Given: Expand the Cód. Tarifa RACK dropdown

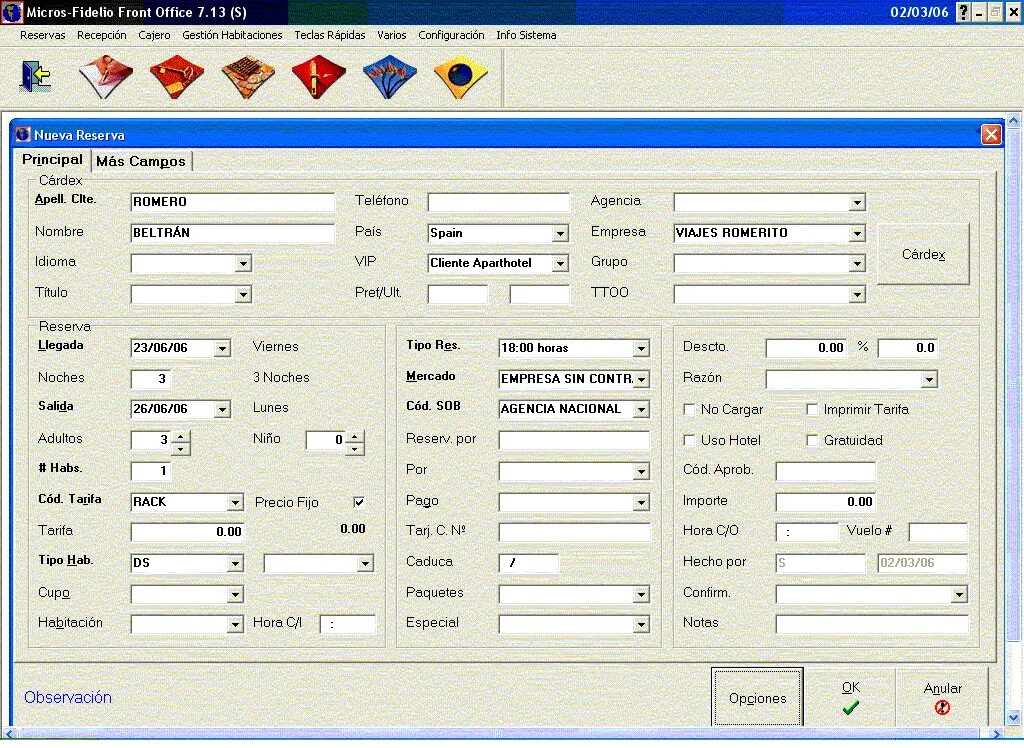Looking at the screenshot, I should tap(235, 502).
